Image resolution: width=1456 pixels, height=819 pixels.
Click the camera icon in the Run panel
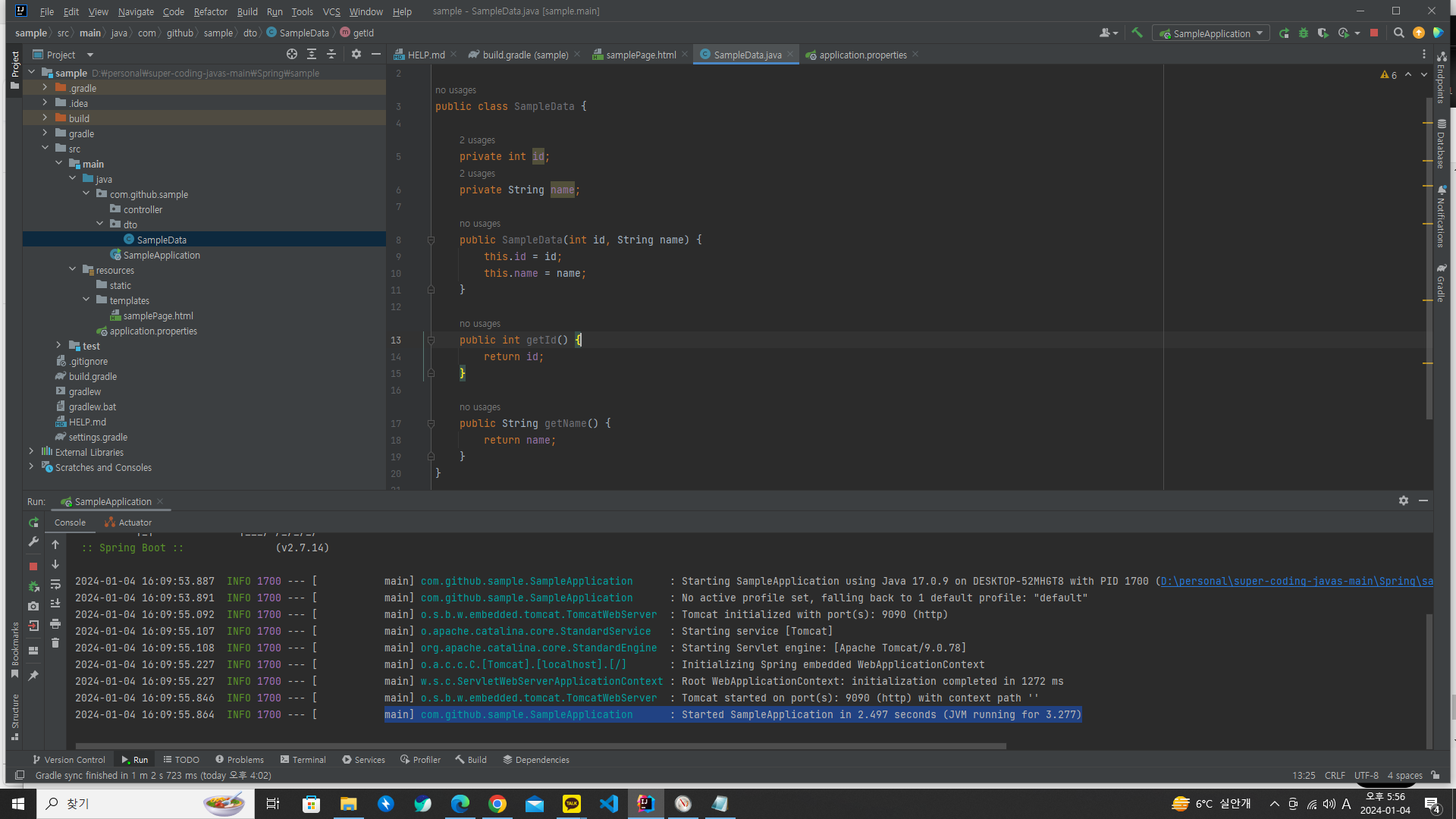tap(33, 606)
